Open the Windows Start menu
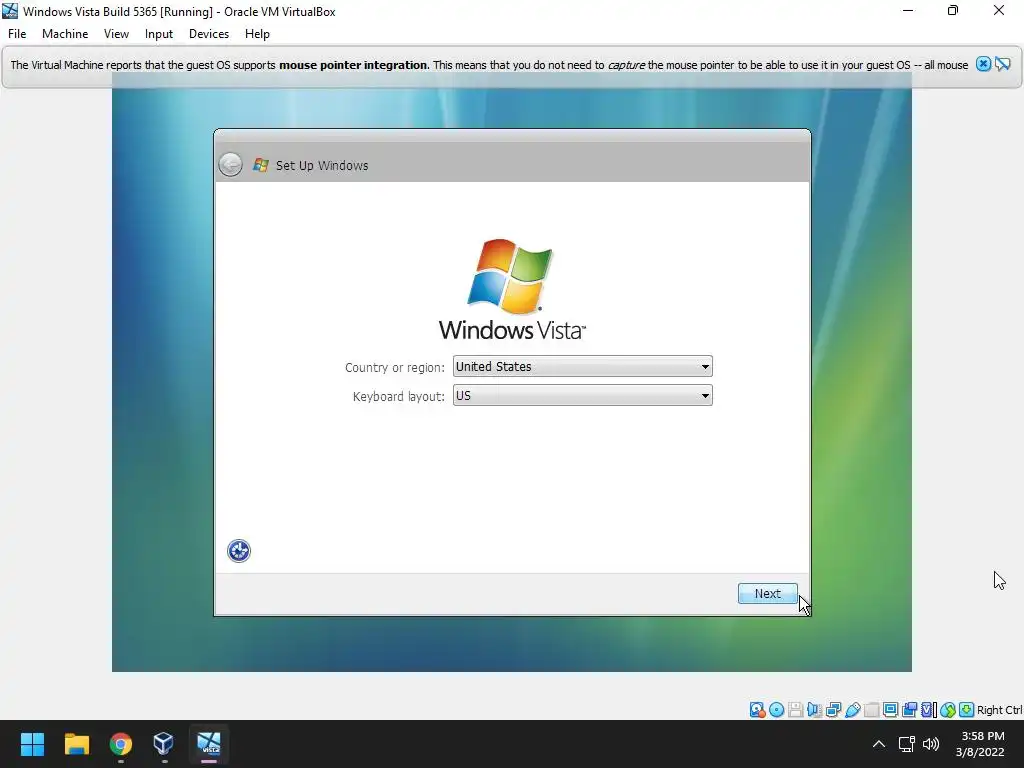 click(32, 744)
